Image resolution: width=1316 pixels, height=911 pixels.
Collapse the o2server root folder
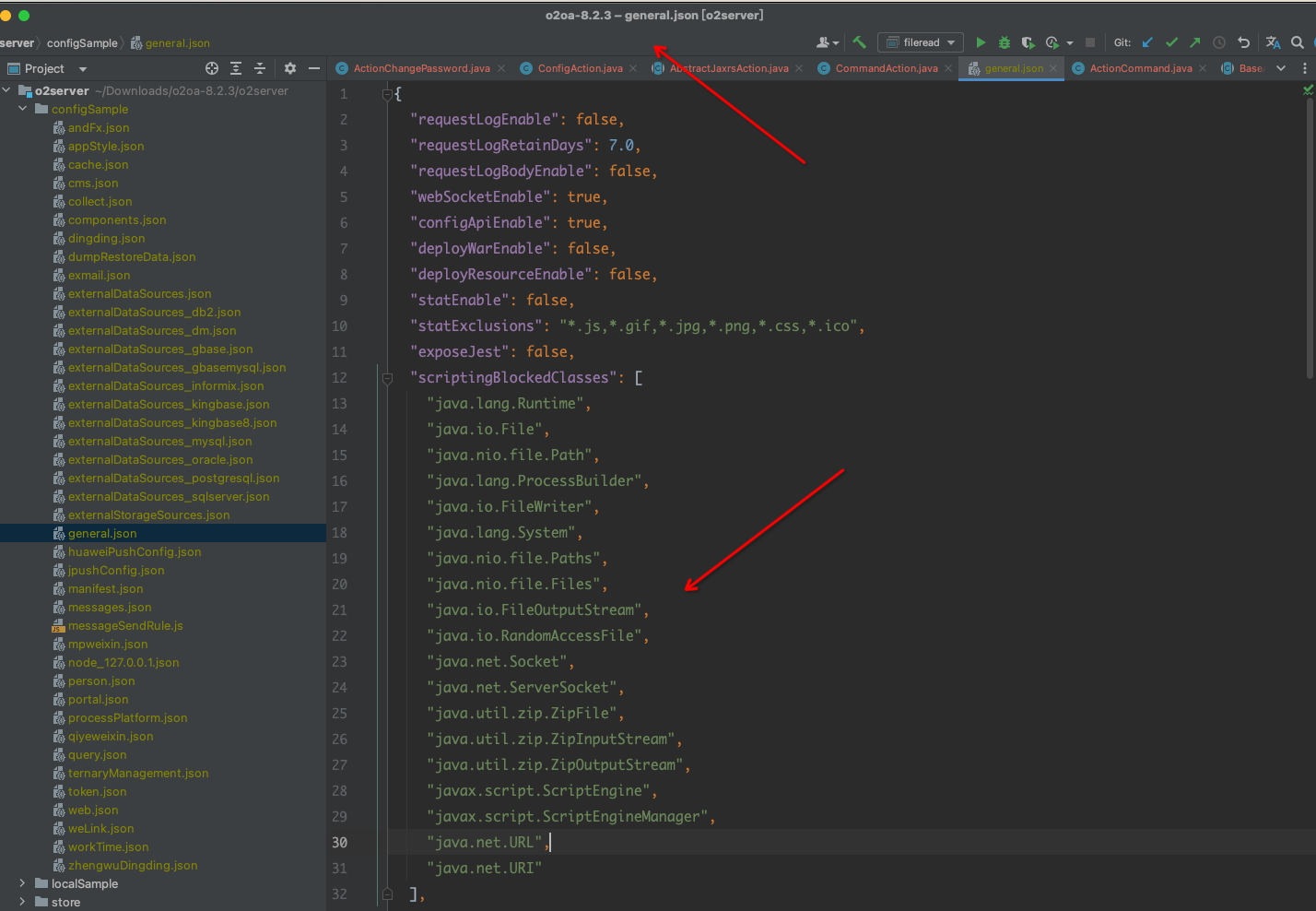7,90
